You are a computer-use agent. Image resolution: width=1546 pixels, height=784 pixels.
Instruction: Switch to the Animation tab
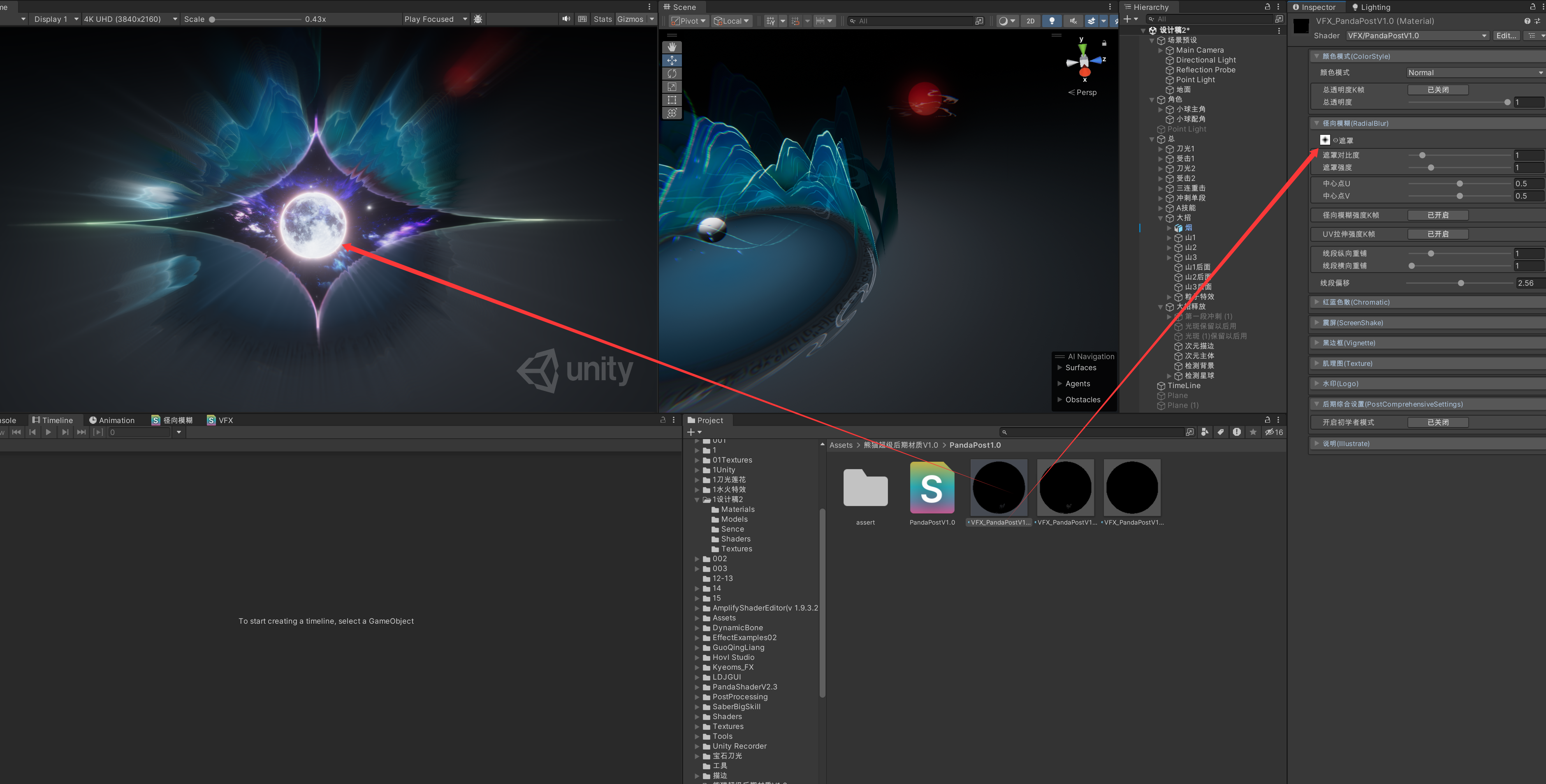(111, 421)
